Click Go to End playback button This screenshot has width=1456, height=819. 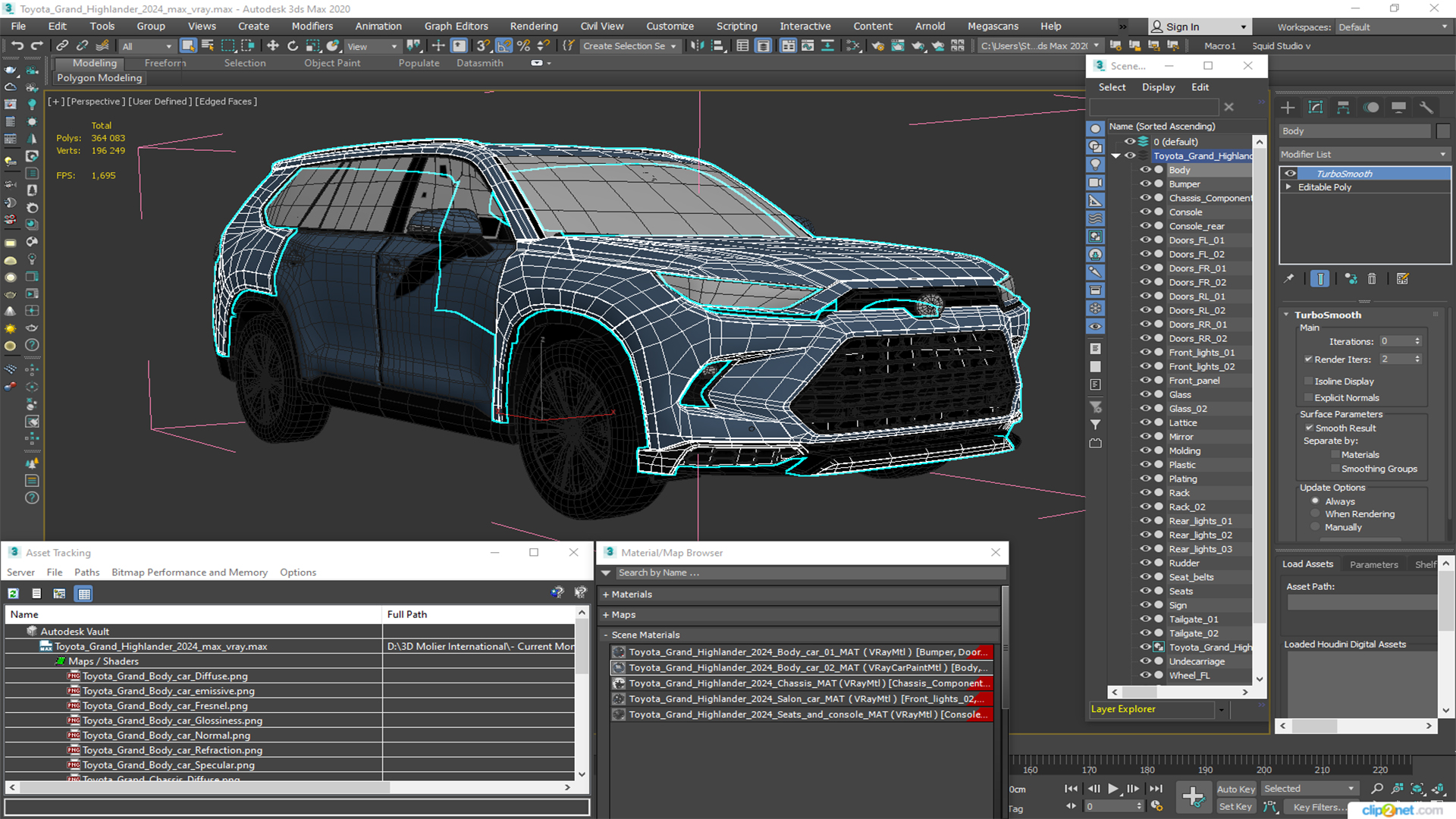(x=1155, y=789)
